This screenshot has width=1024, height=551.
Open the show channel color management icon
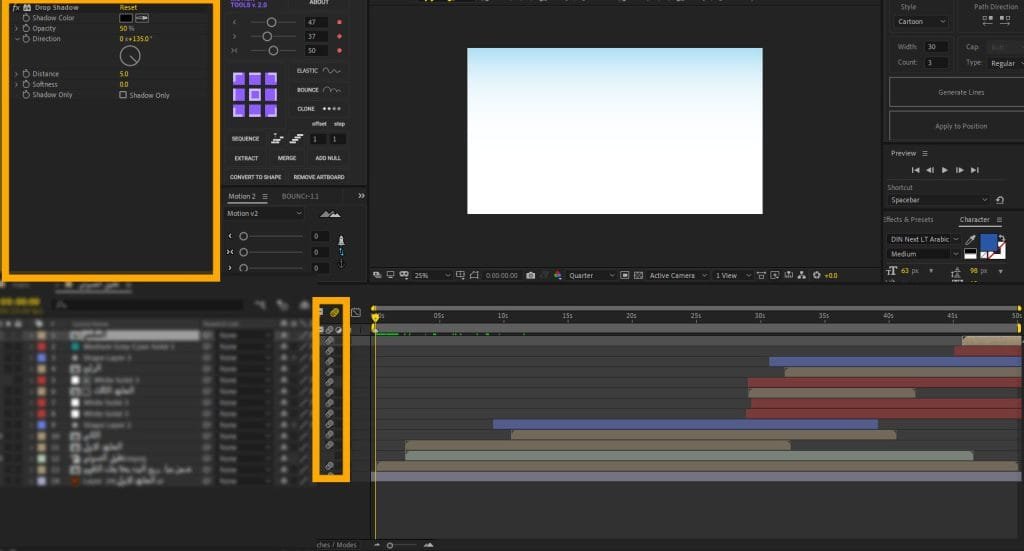click(x=558, y=276)
